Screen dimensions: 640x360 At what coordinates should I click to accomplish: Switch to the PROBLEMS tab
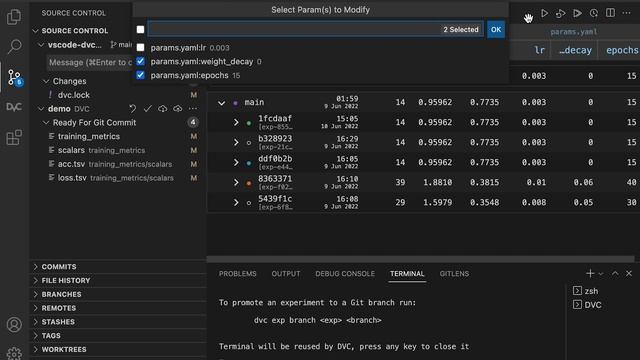[238, 273]
